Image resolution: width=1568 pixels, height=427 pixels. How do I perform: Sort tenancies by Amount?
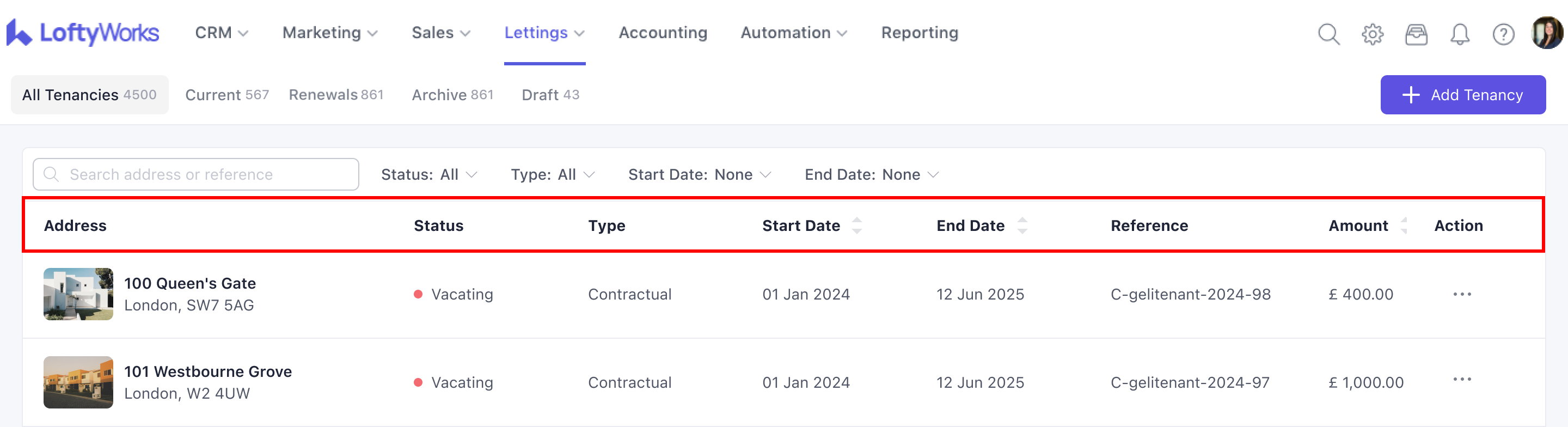(x=1404, y=226)
